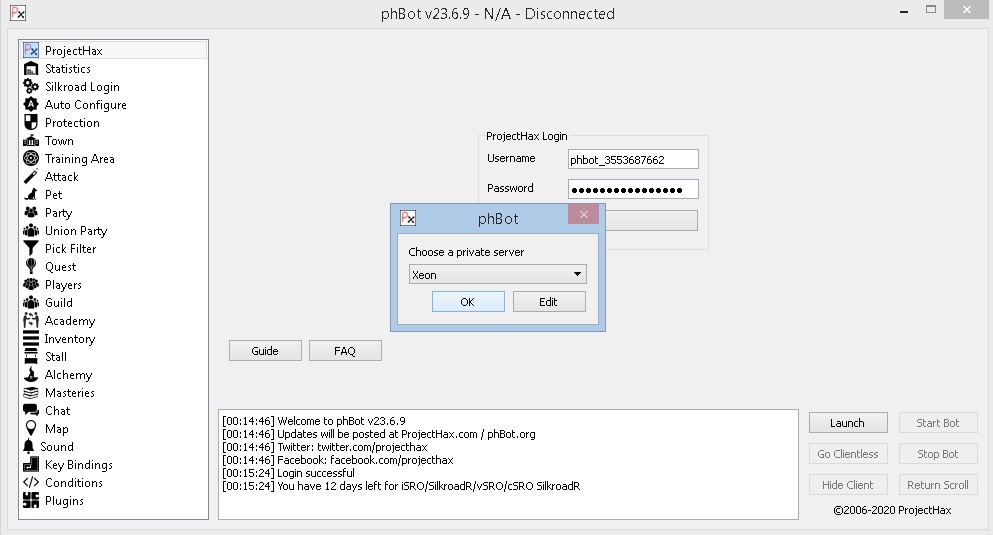Click the Silkroad Login gears icon
Screen dimensions: 993x535
click(x=31, y=87)
